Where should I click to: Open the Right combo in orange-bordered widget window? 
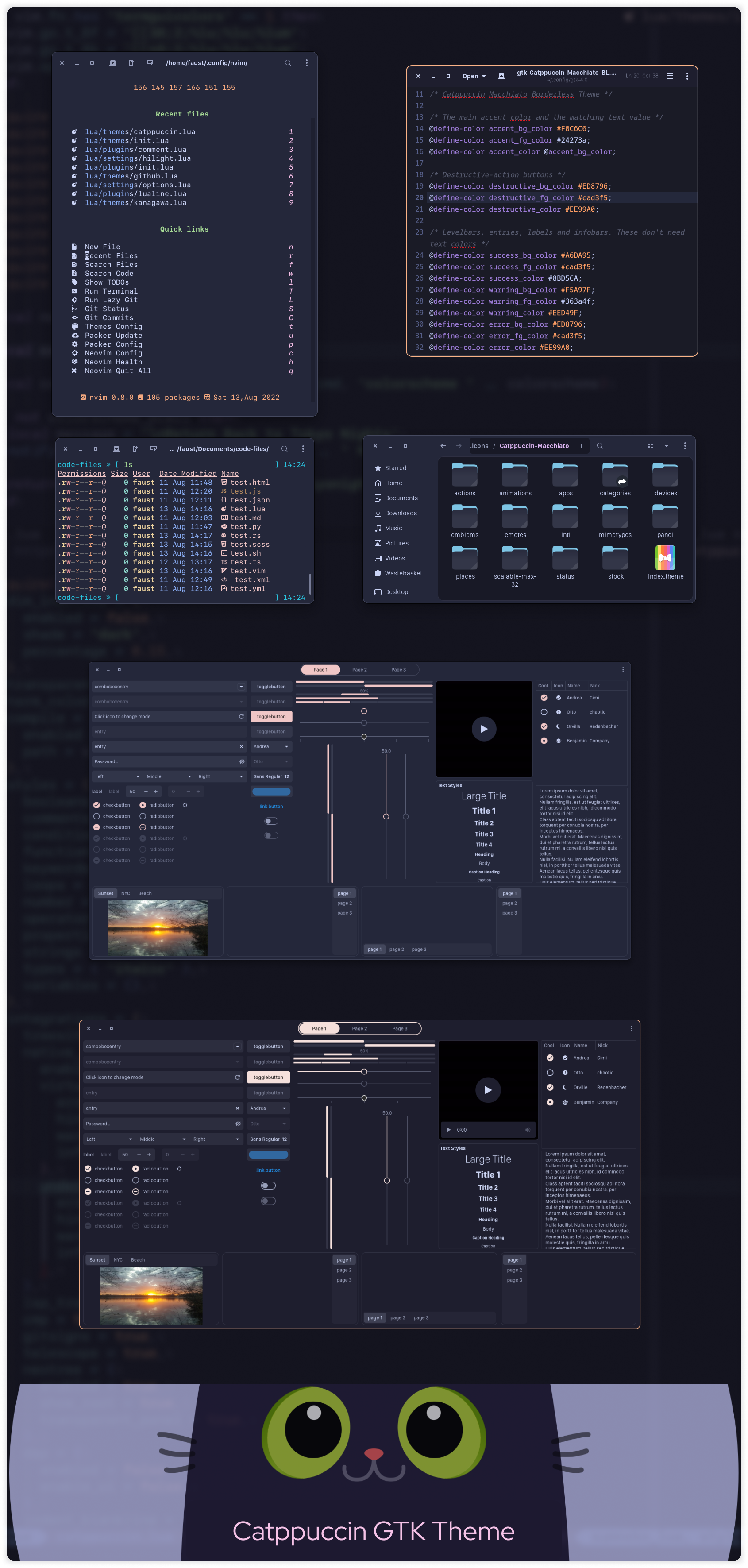pos(217,1139)
